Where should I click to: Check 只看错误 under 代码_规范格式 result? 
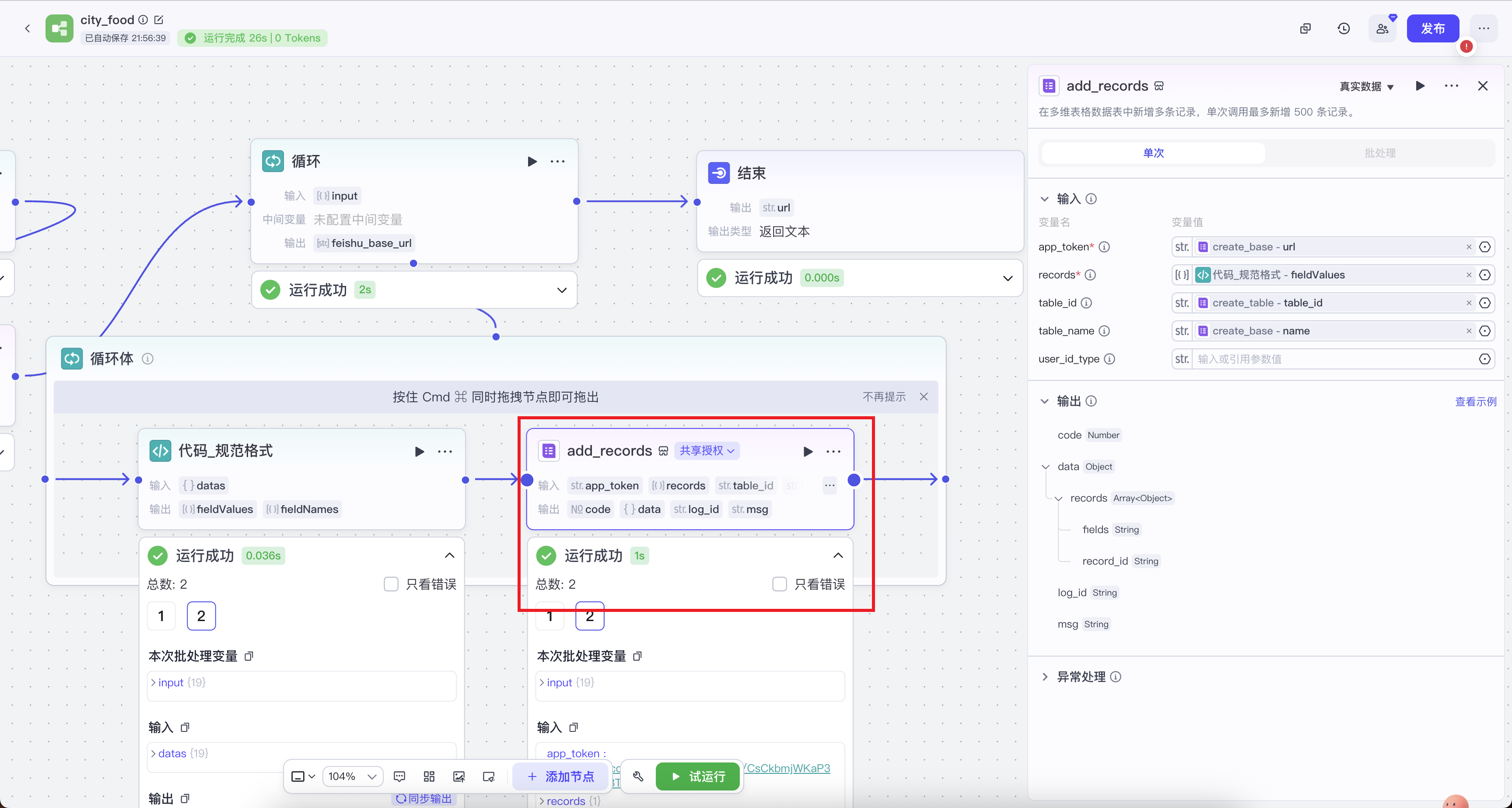pyautogui.click(x=391, y=584)
